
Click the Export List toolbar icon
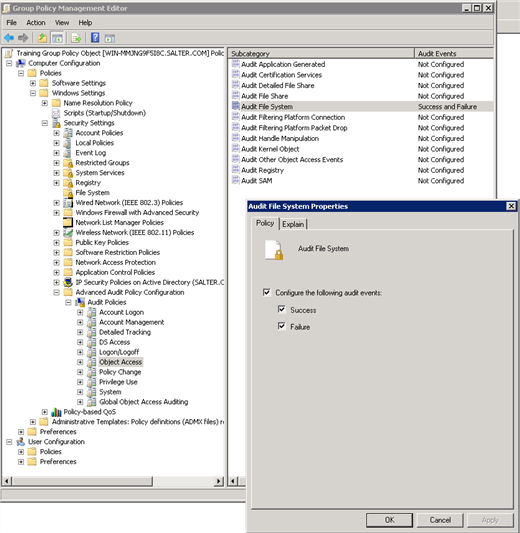click(76, 38)
